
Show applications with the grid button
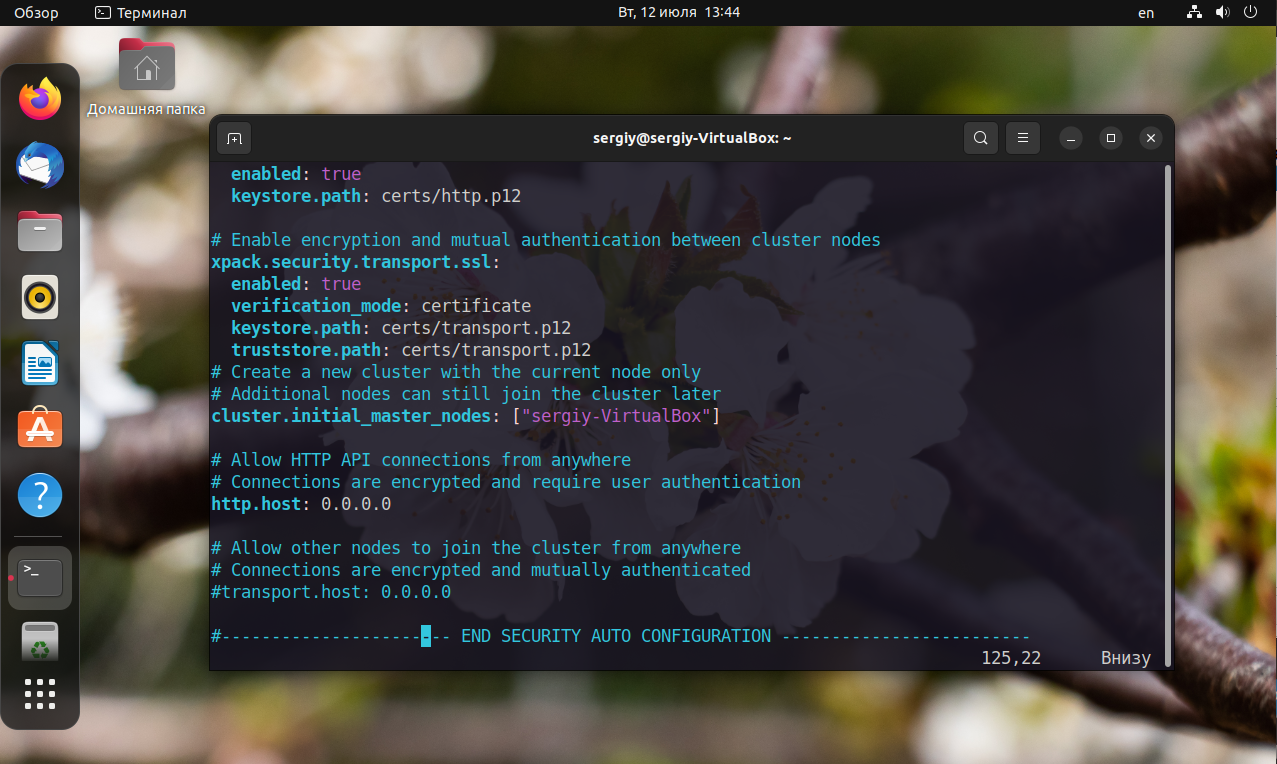[39, 694]
